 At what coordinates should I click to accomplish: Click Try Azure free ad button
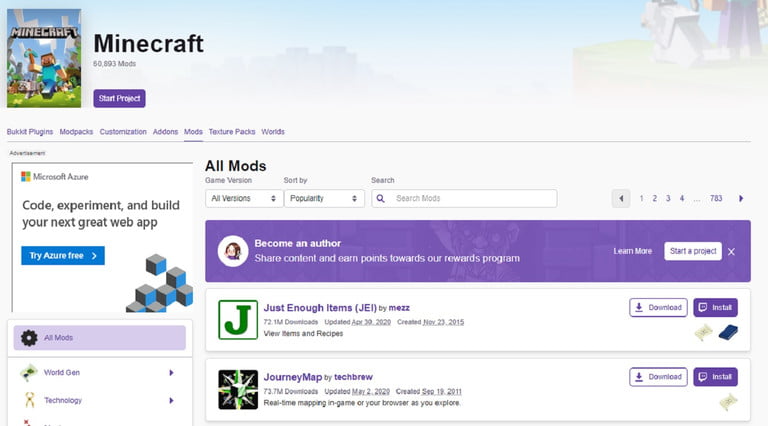coord(63,256)
